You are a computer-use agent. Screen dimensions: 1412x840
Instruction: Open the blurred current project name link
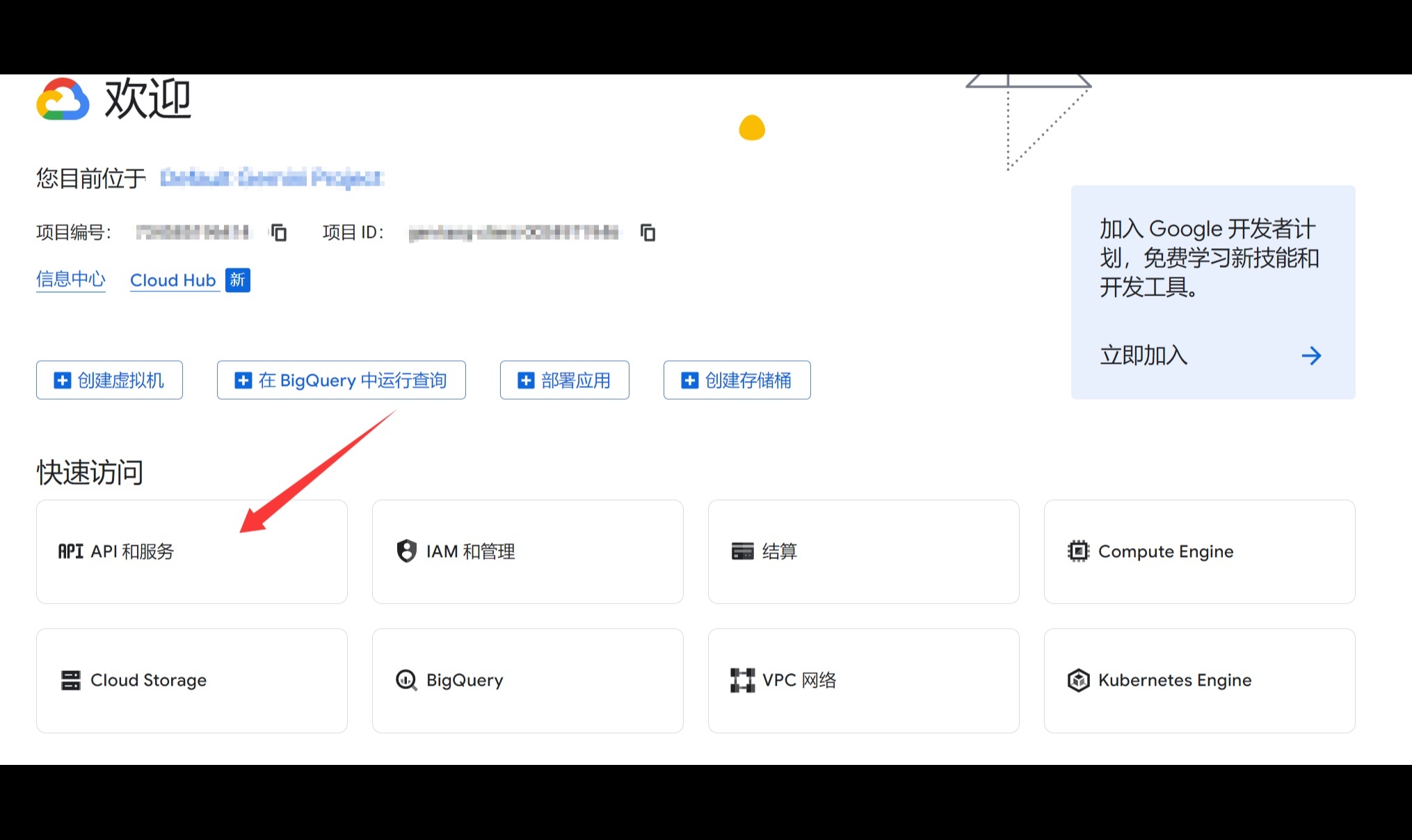(x=271, y=178)
